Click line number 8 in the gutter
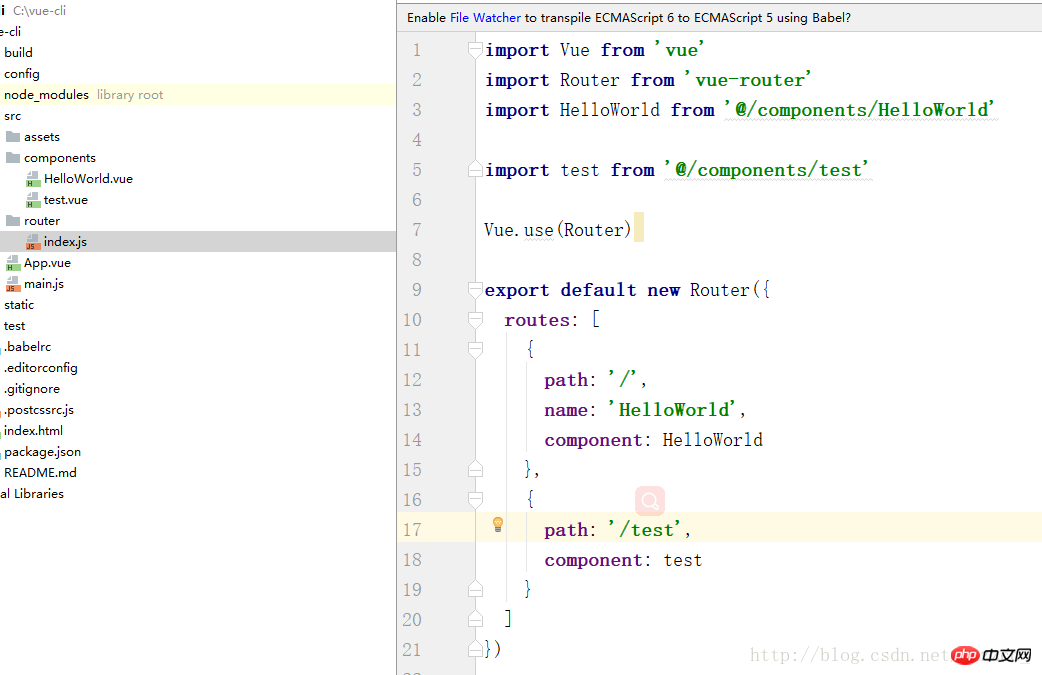1042x675 pixels. tap(417, 260)
